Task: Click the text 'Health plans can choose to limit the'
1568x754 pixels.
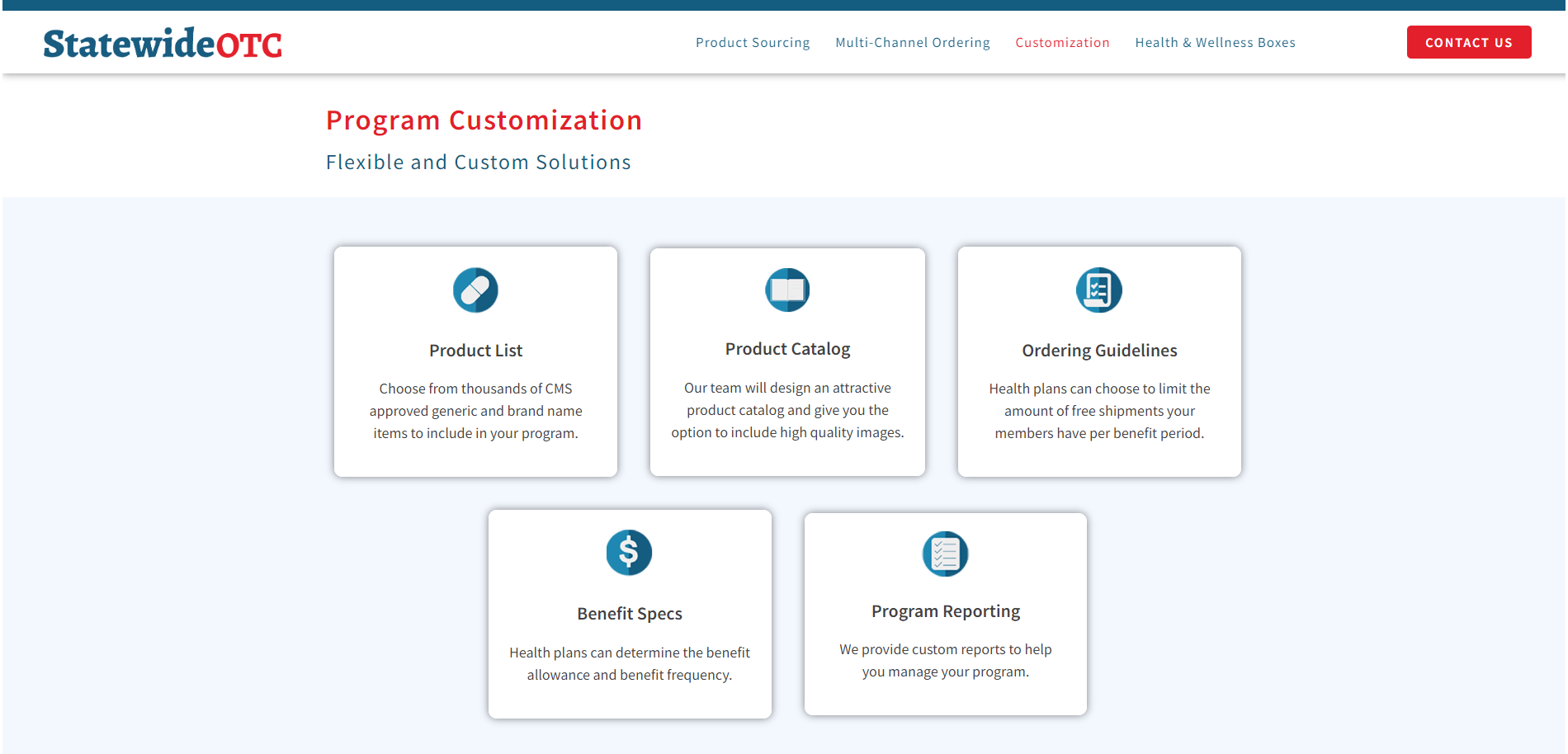Action: click(x=1099, y=389)
